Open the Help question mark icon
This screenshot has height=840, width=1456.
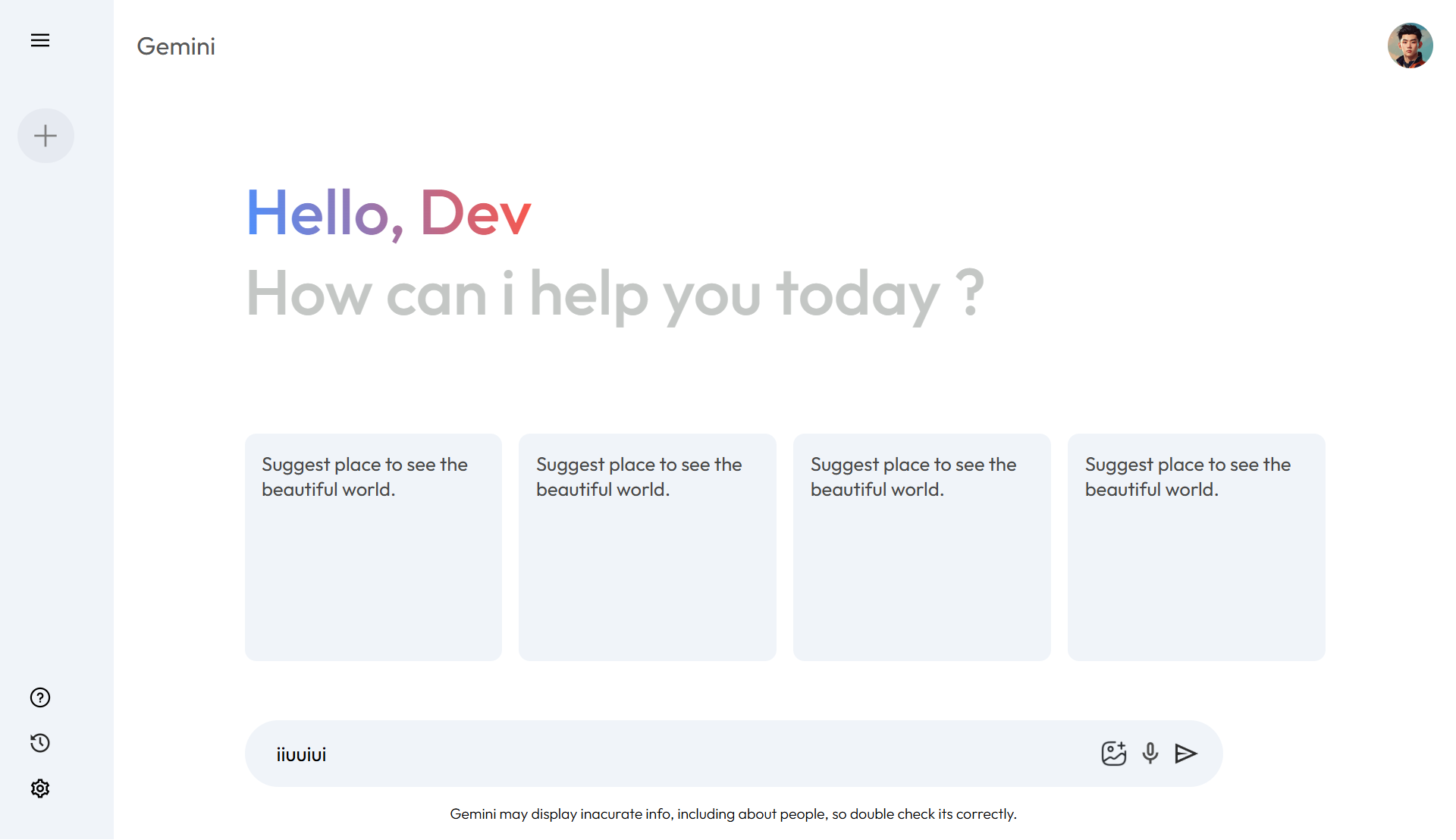pos(40,697)
